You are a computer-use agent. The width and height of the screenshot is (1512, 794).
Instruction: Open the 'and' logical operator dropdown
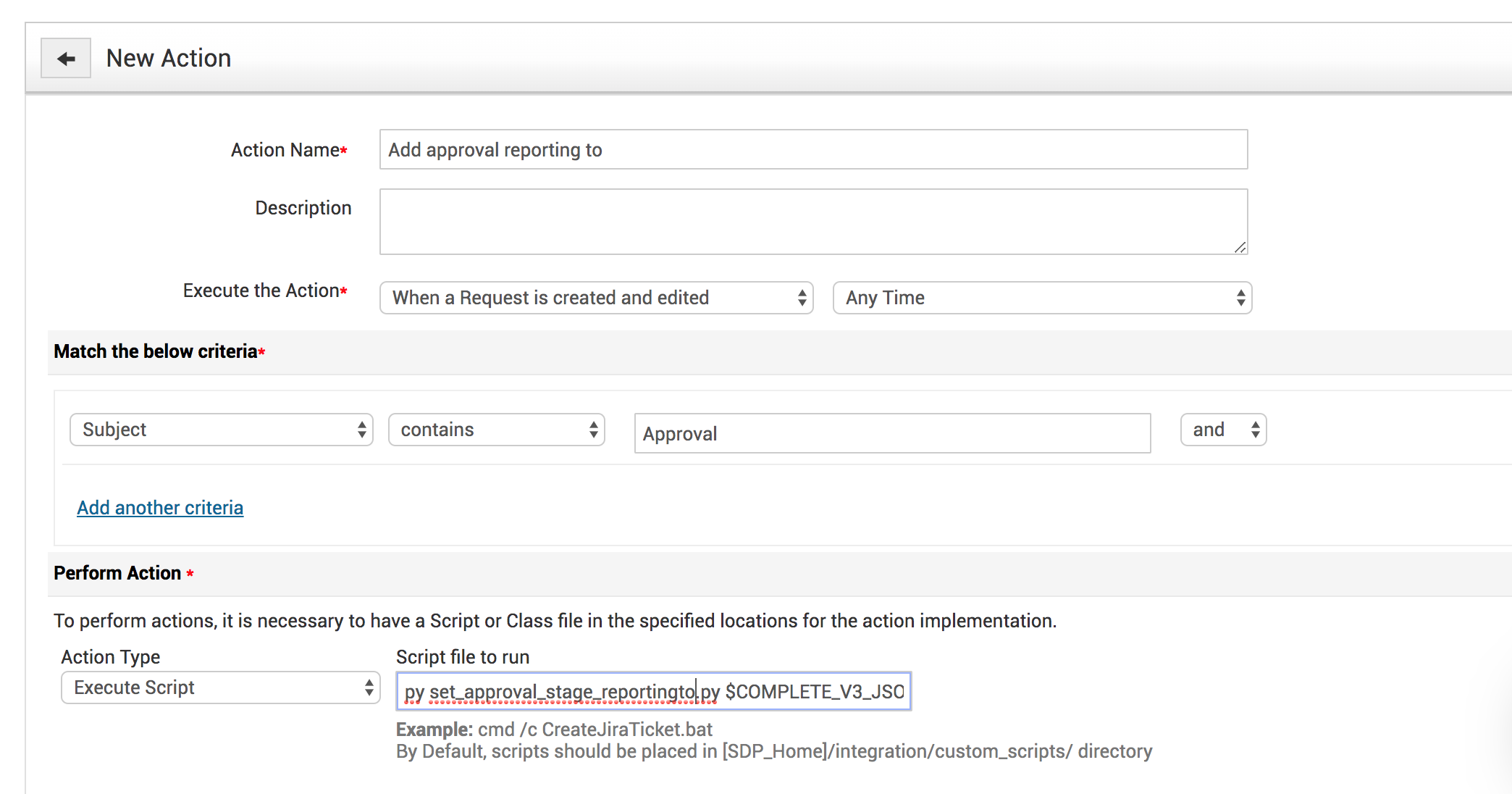tap(1222, 430)
